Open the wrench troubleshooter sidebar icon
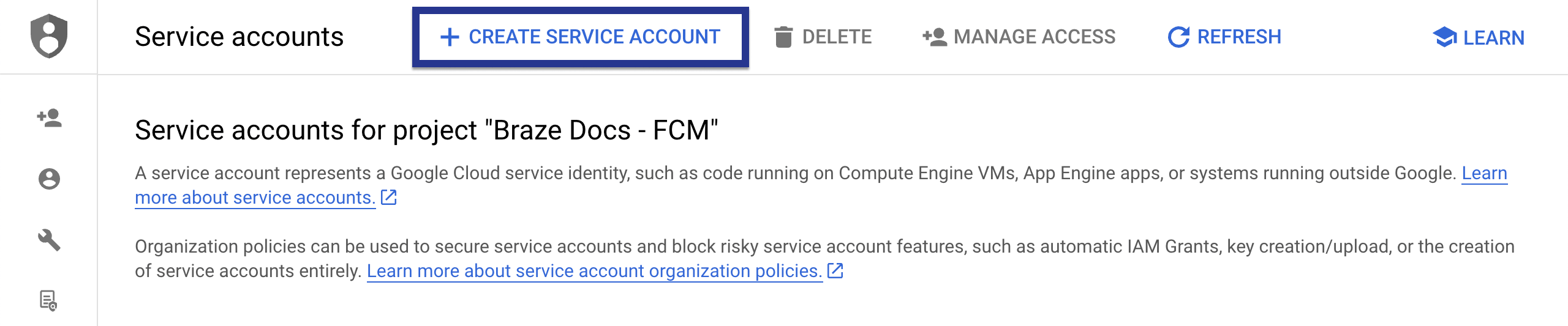Screen dimensions: 1568x326 [x=49, y=240]
